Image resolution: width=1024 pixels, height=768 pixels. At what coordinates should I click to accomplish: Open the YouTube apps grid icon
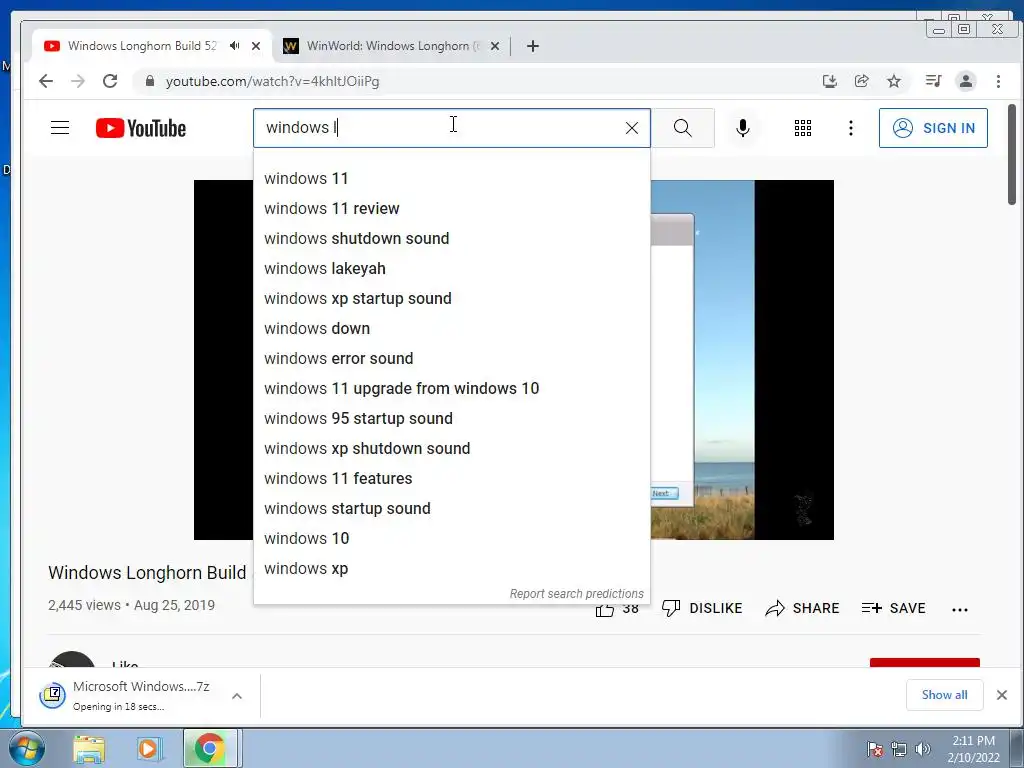click(803, 128)
